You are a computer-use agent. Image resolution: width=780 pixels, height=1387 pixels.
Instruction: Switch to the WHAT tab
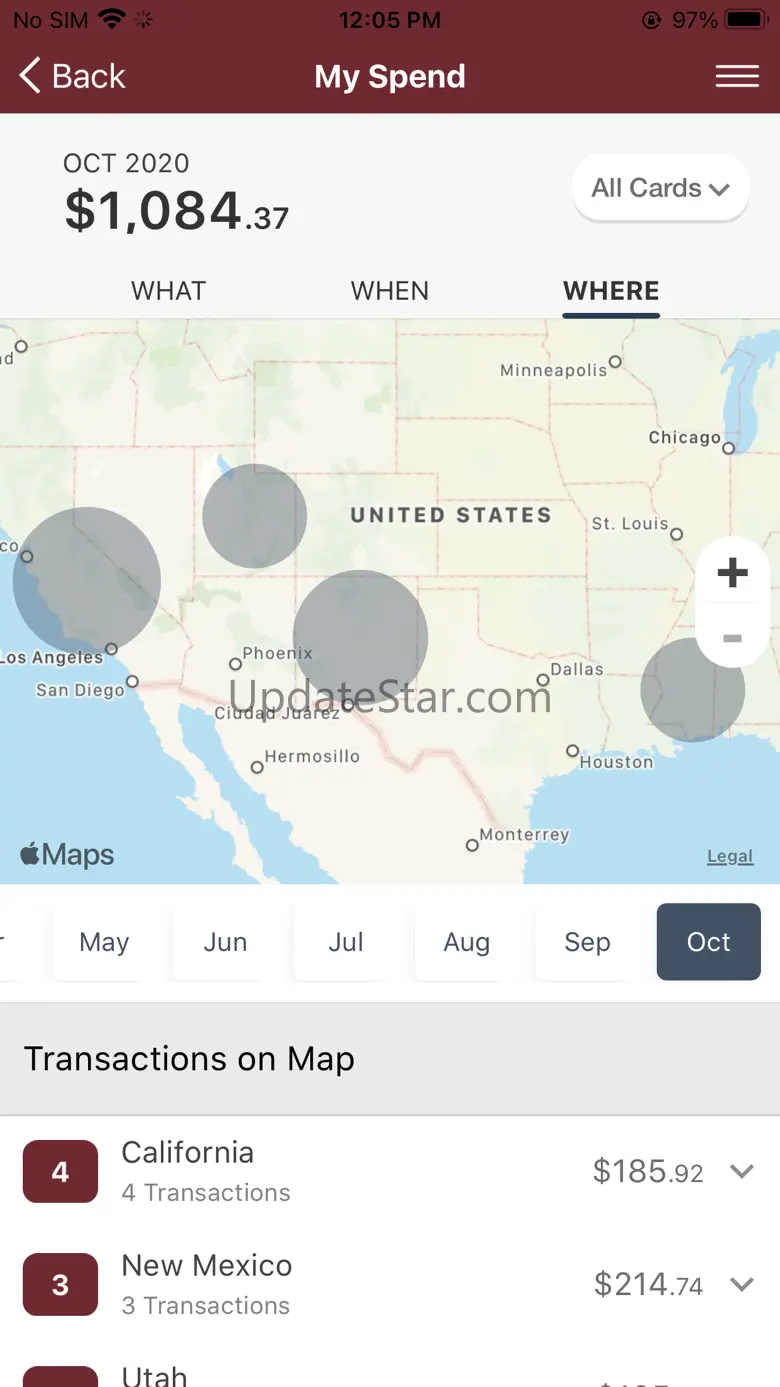pos(168,291)
